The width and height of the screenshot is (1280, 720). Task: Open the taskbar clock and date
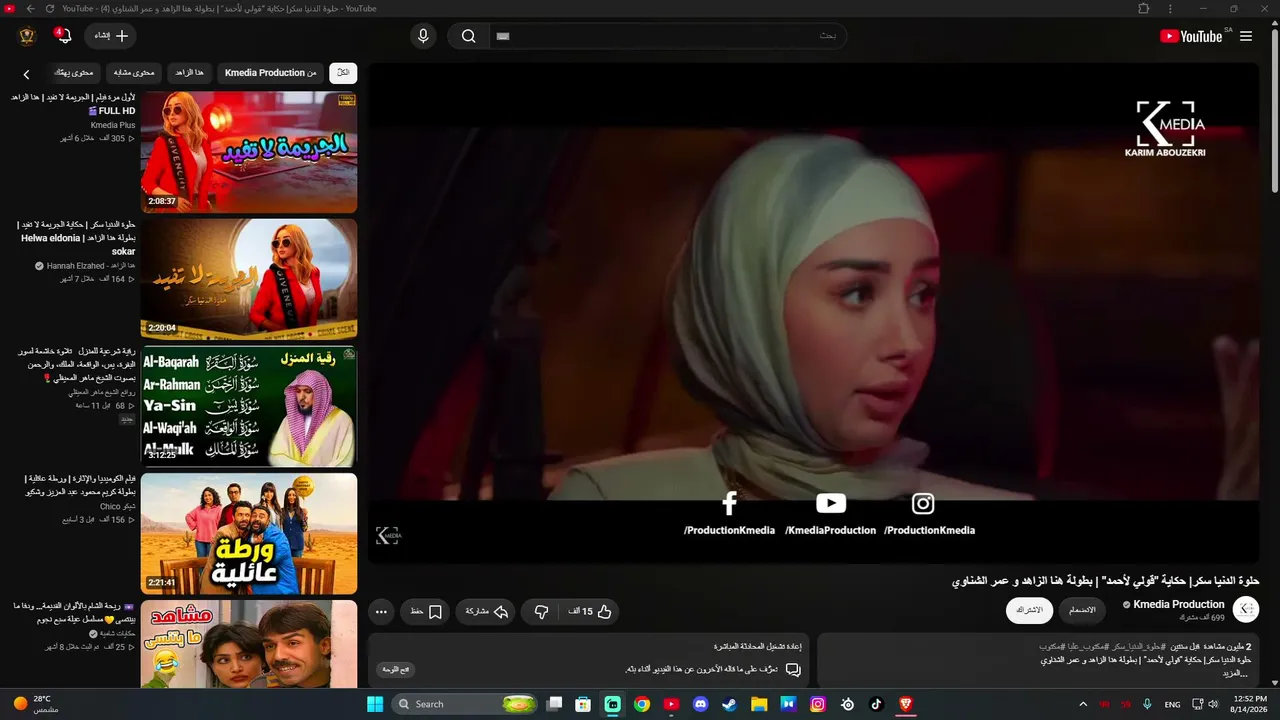1250,704
